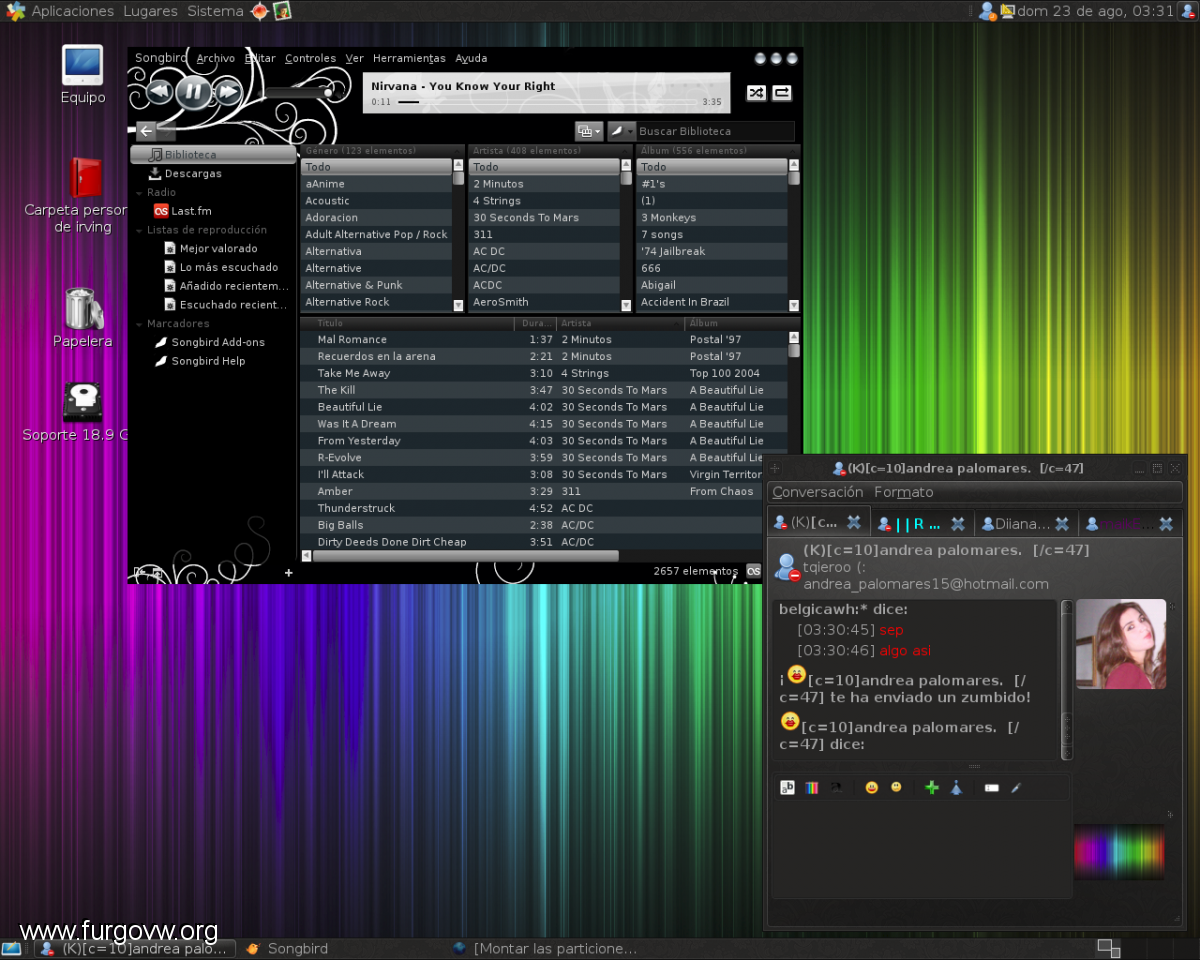Toggle shuffle mode in Songbird
Screen dimensions: 1200x960
[x=756, y=93]
